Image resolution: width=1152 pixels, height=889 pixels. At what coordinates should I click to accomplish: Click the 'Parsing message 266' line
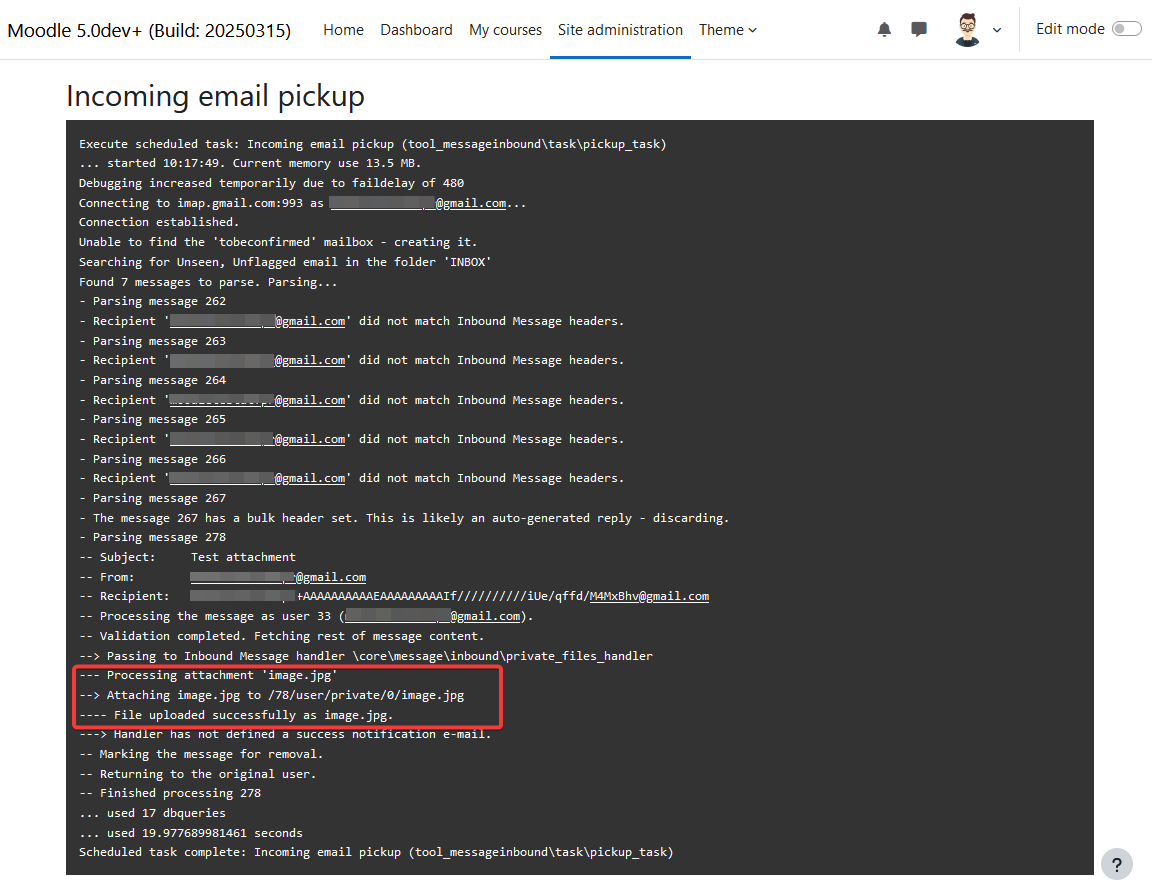[x=152, y=458]
